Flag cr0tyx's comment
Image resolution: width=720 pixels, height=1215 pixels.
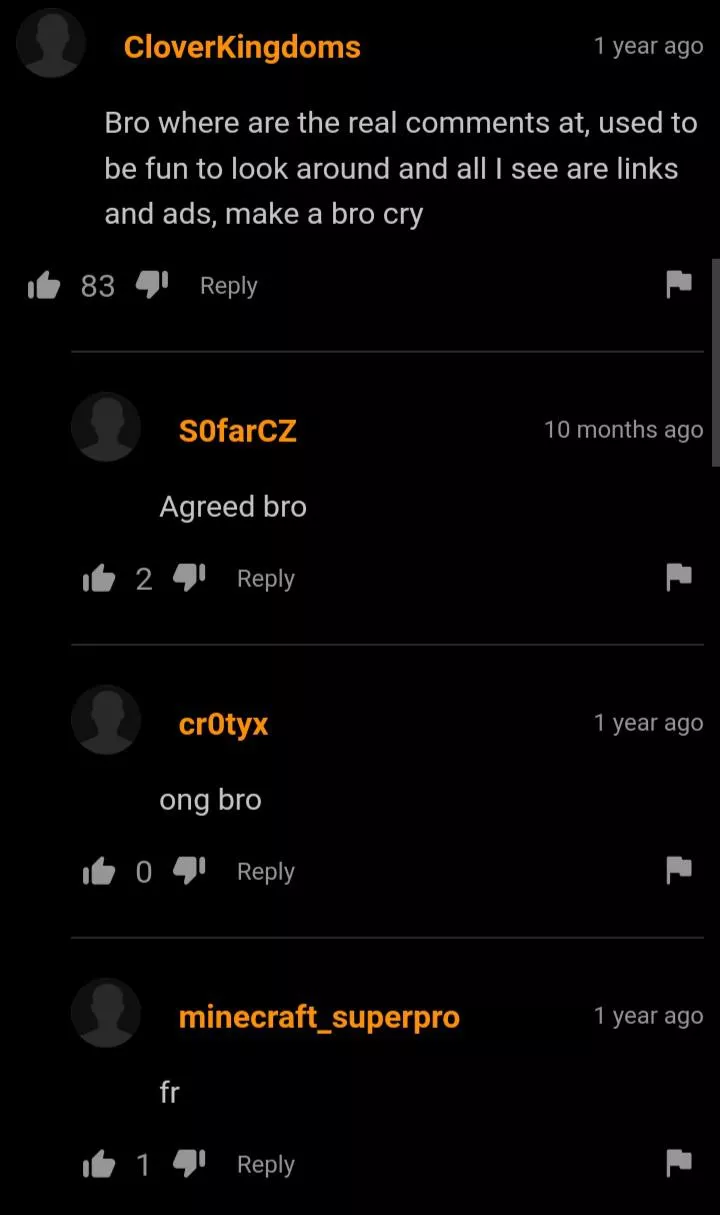coord(679,871)
